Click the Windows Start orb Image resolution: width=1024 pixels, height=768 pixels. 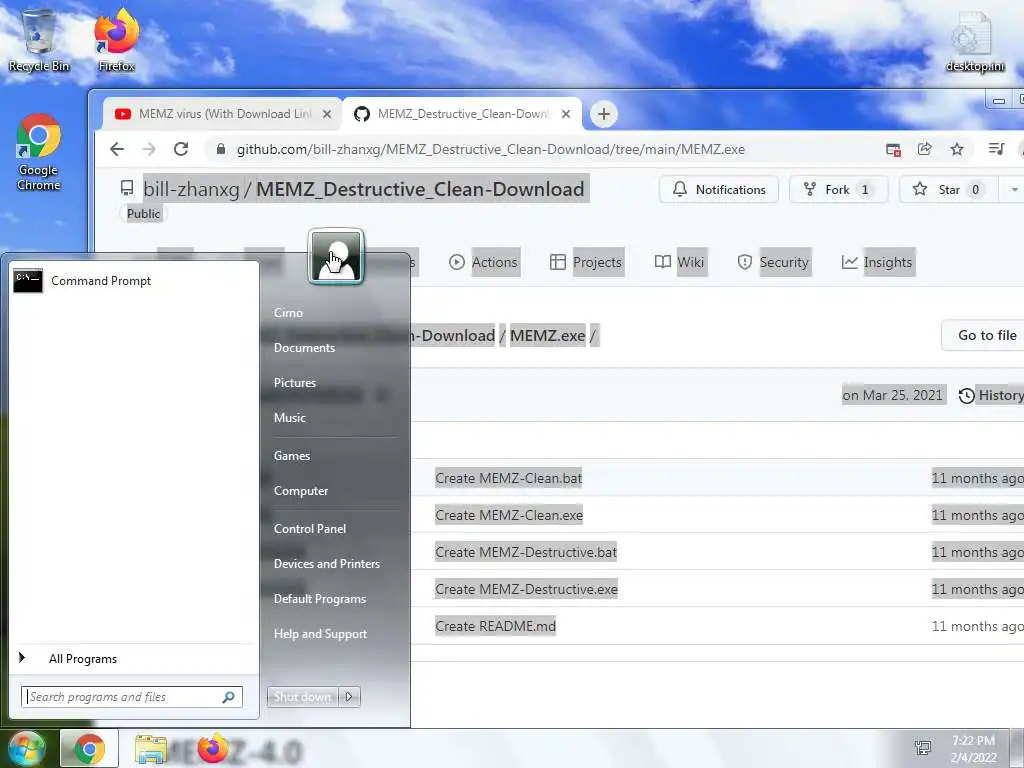coord(26,749)
